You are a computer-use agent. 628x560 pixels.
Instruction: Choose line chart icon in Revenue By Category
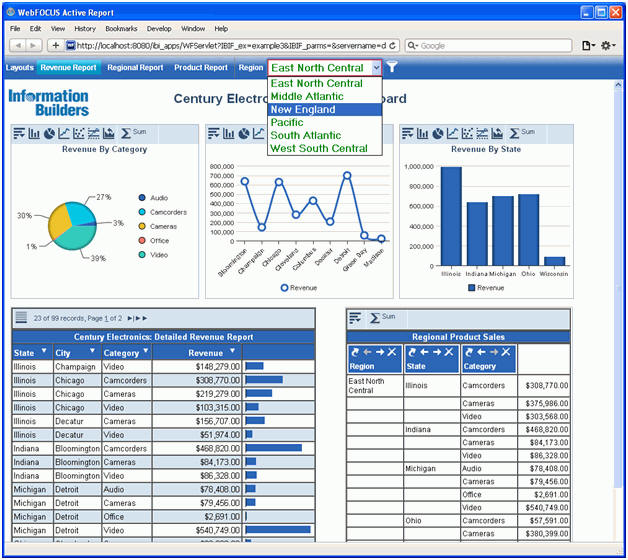(x=64, y=133)
